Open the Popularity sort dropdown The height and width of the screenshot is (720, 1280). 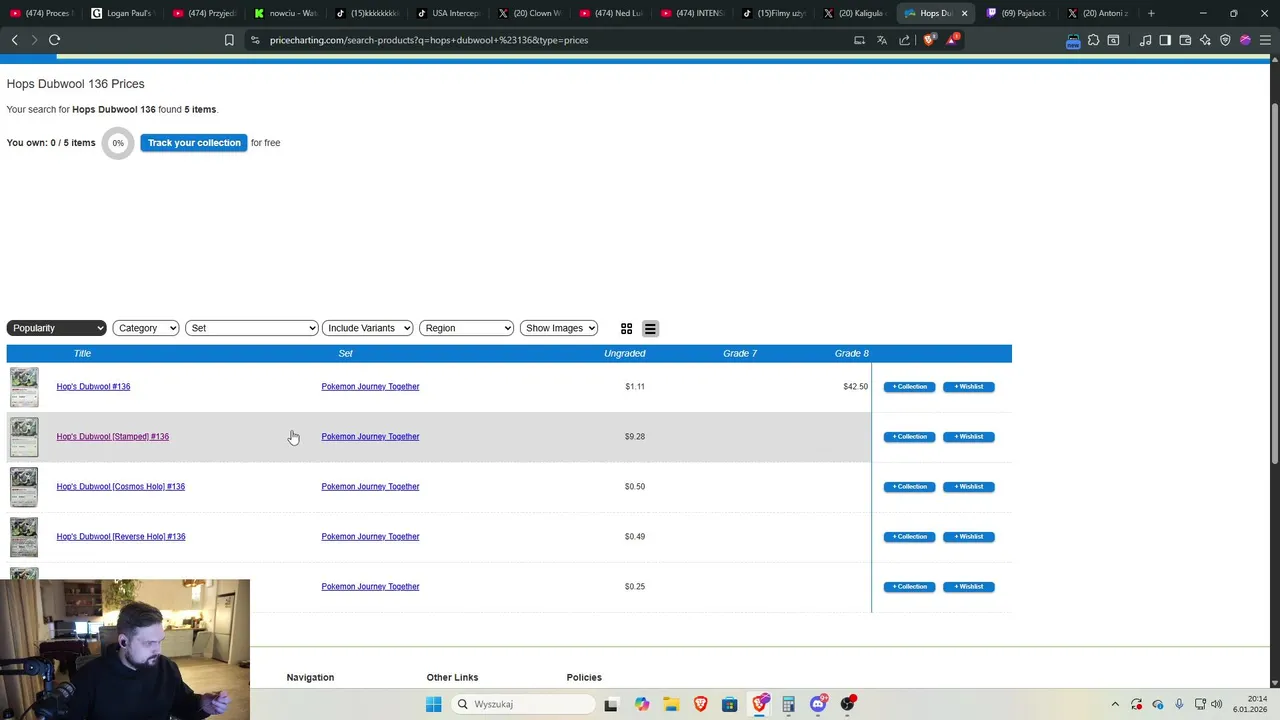click(56, 328)
